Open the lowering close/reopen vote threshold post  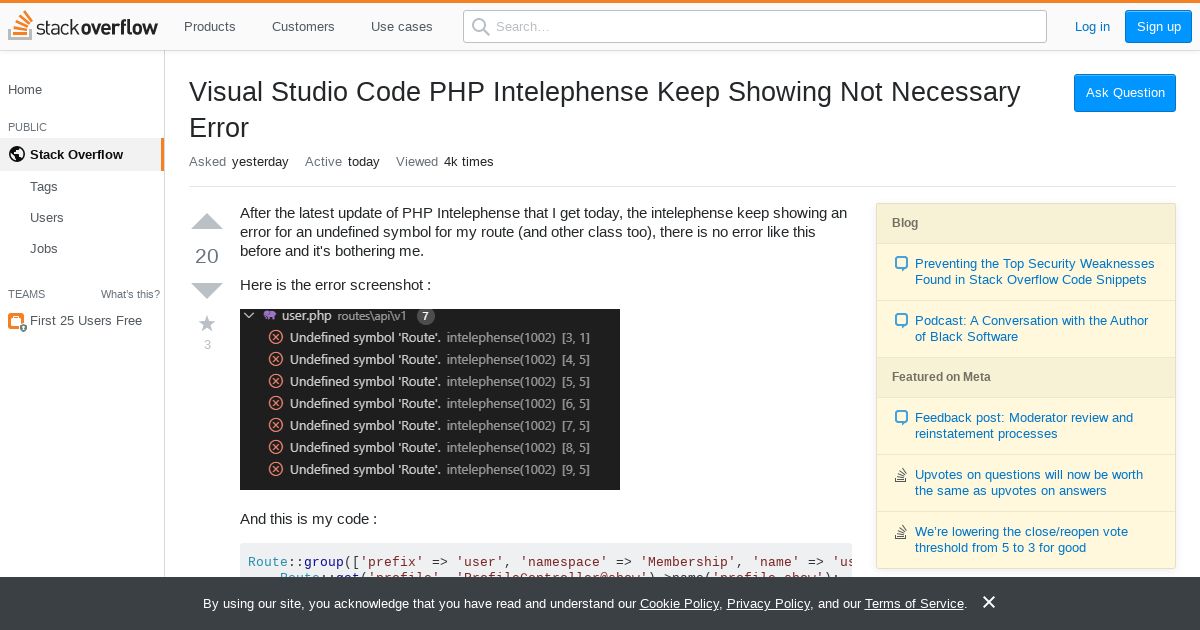[x=1022, y=540]
